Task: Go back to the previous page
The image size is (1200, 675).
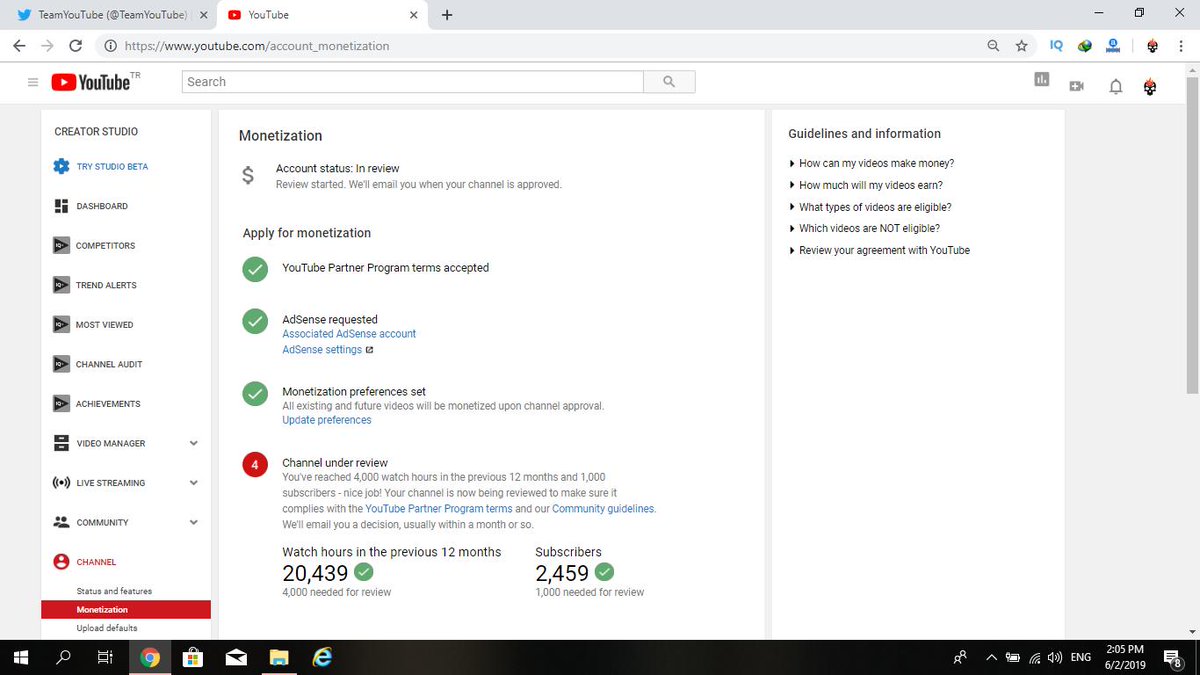Action: (19, 46)
